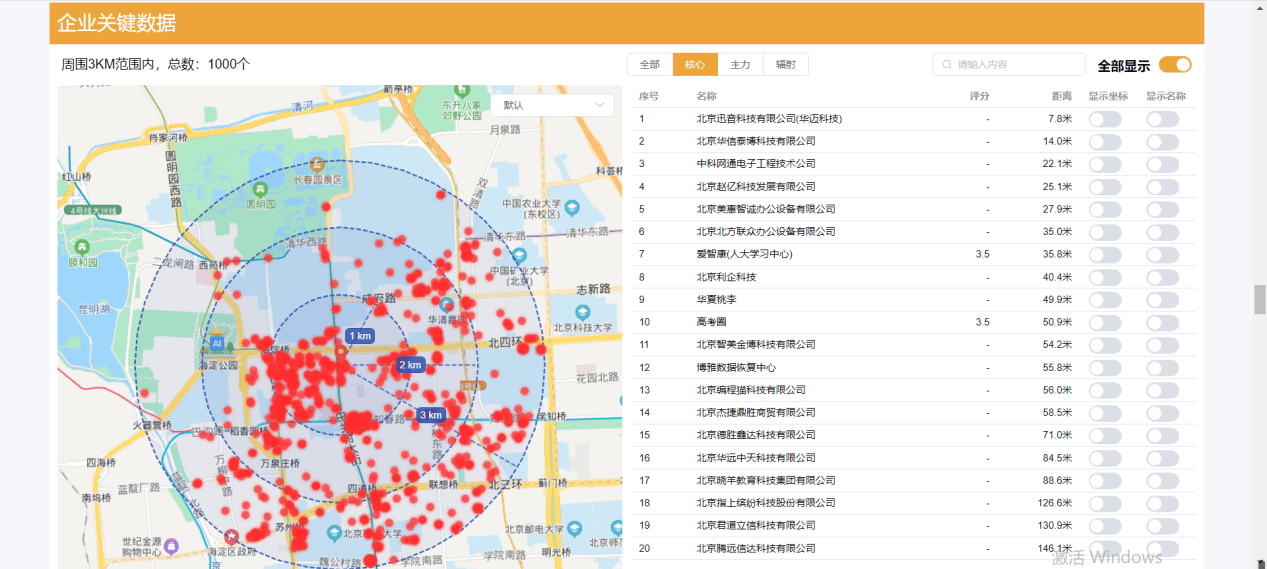1267x569 pixels.
Task: Click the 世纪金源购物中心 shopping icon on map
Action: pos(171,545)
